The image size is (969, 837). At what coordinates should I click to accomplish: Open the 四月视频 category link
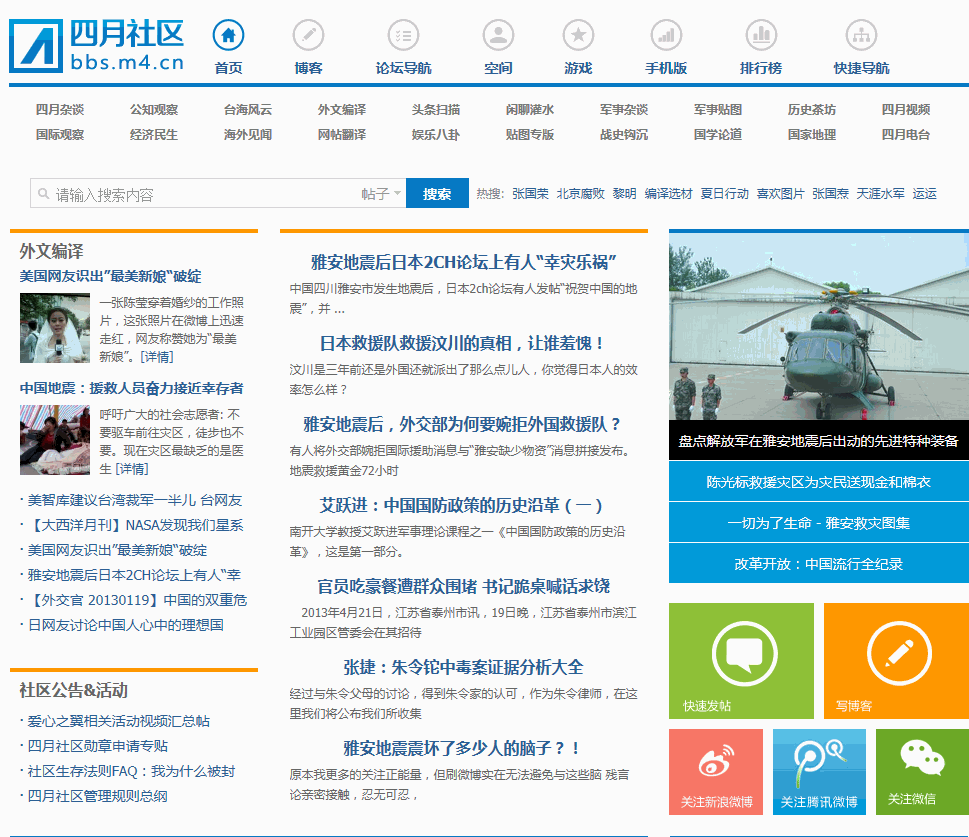pos(905,110)
